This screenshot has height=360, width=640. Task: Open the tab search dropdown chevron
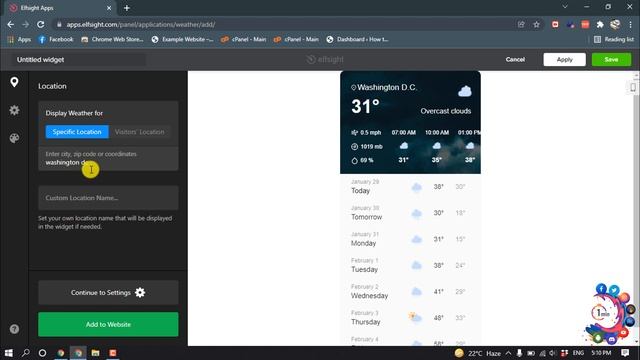click(565, 7)
